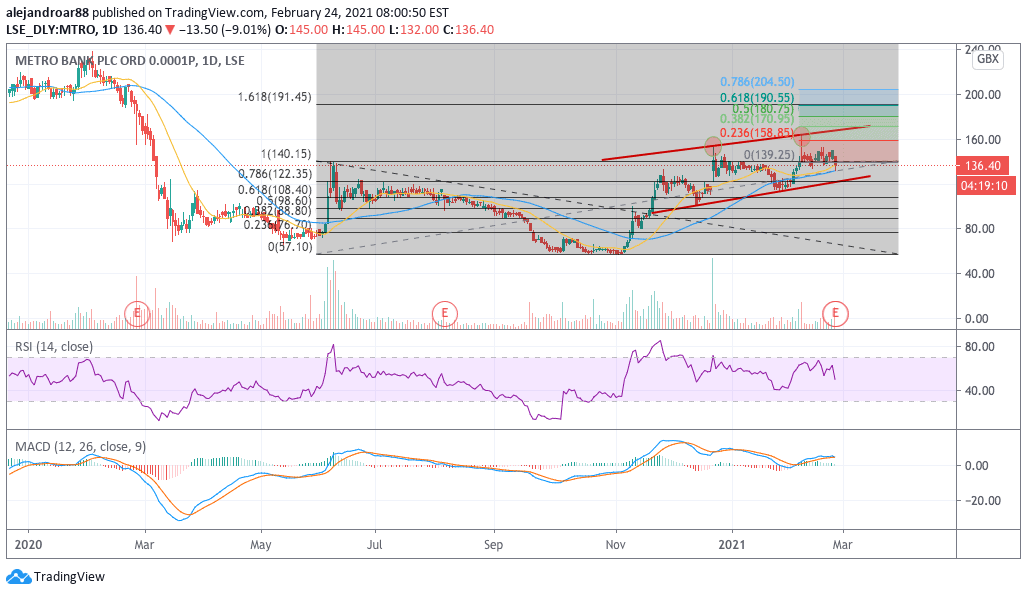The width and height of the screenshot is (1027, 595).
Task: Click the 1(140.15) Fibonacci level label
Action: (x=286, y=154)
